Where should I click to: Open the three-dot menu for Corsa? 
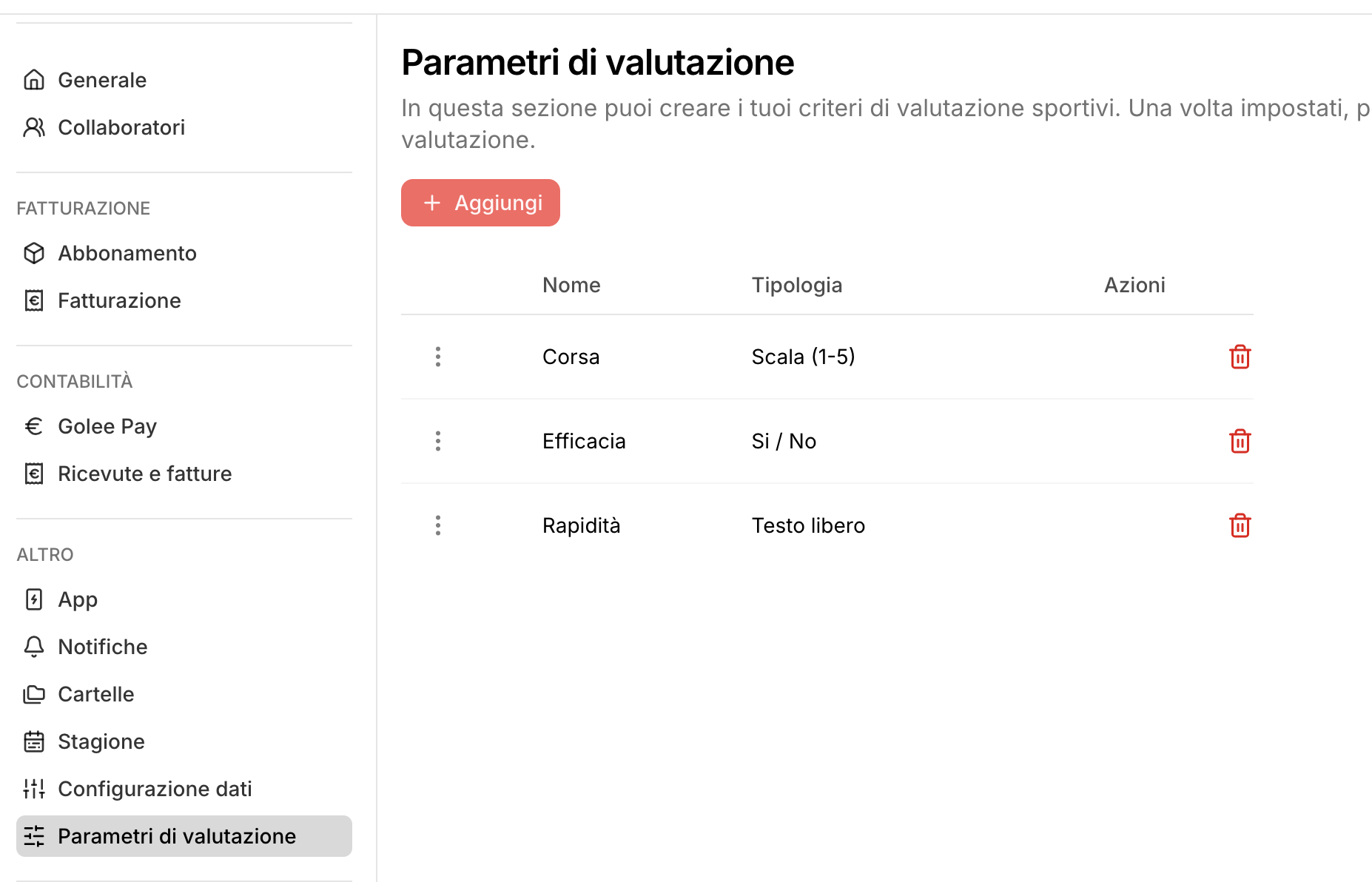coord(438,357)
